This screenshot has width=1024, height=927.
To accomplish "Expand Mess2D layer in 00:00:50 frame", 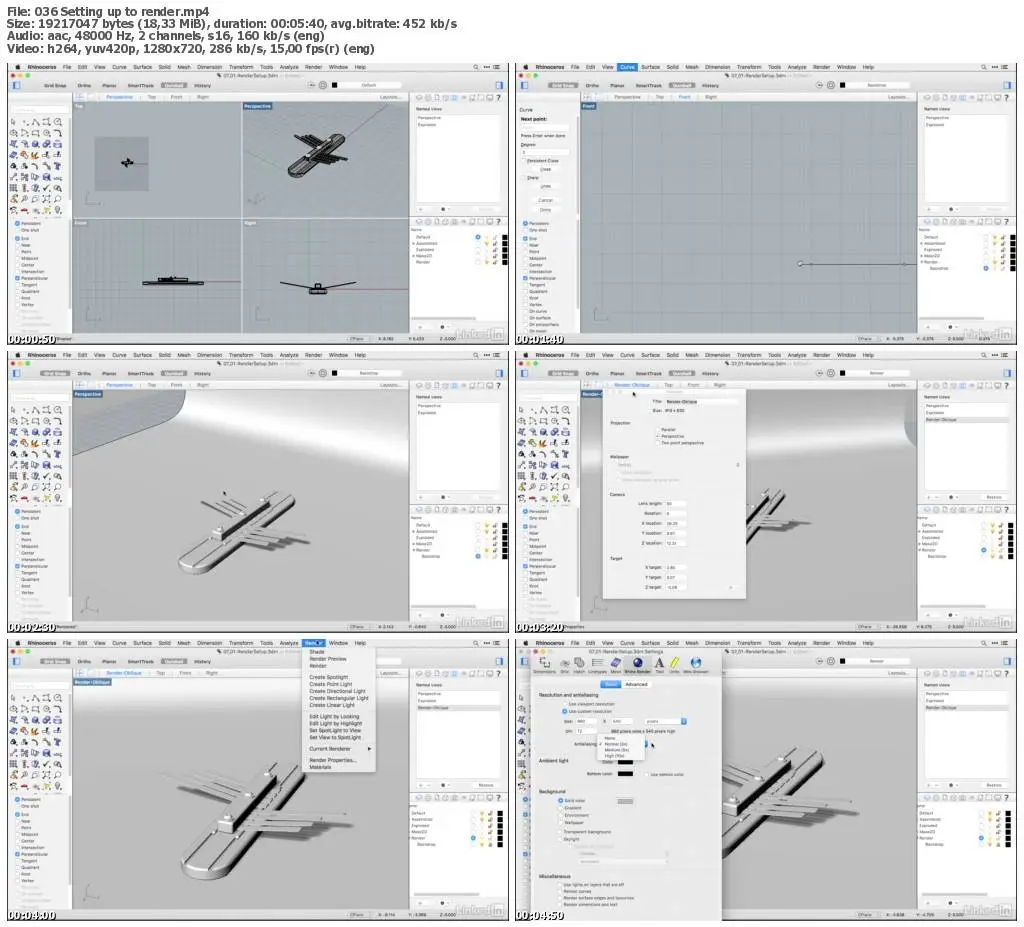I will click(x=413, y=256).
